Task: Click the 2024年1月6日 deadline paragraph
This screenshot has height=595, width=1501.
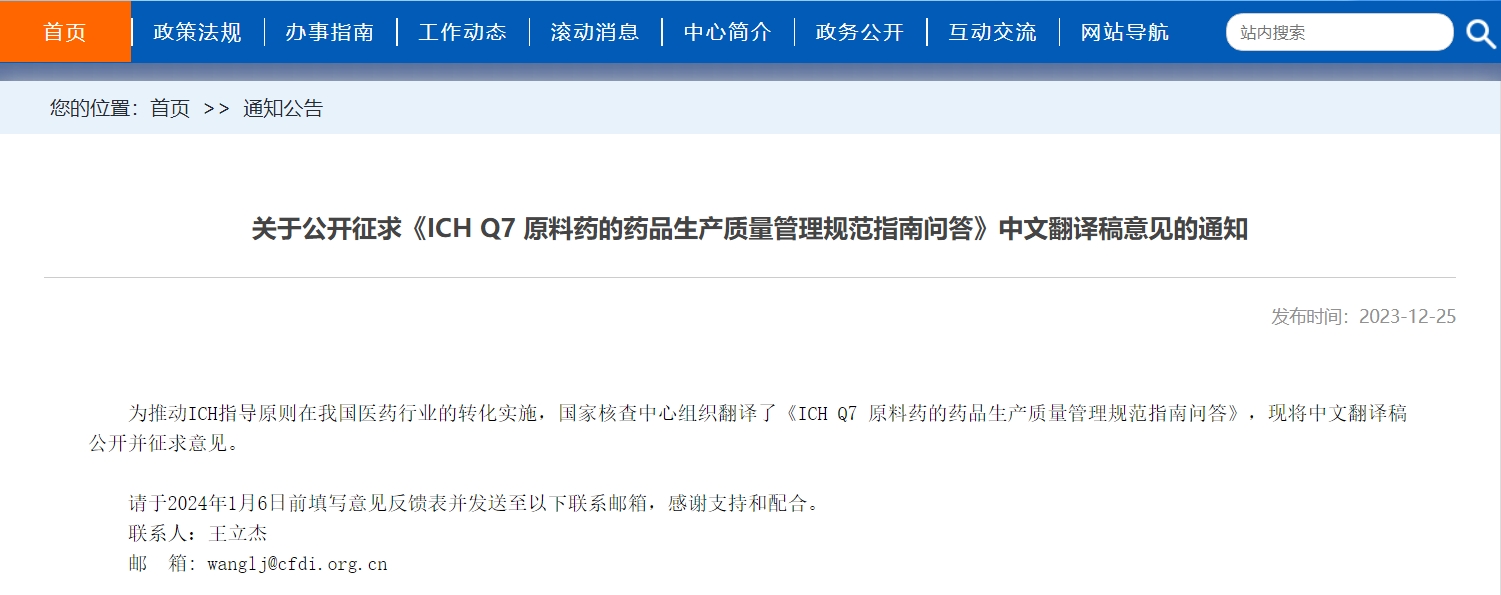Action: tap(475, 503)
